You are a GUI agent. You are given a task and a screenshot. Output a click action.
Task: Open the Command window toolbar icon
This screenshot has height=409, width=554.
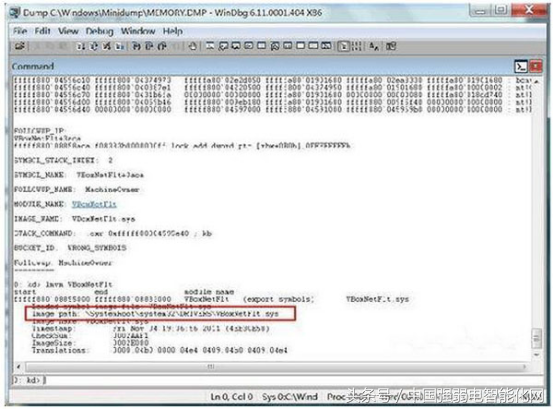tap(210, 46)
